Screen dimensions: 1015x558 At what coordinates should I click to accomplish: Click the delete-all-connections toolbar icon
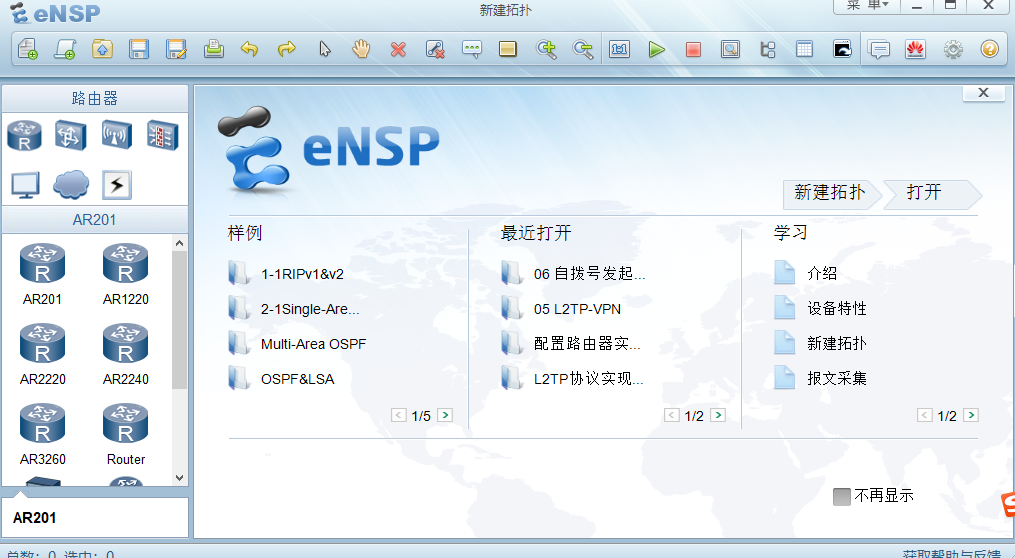435,49
